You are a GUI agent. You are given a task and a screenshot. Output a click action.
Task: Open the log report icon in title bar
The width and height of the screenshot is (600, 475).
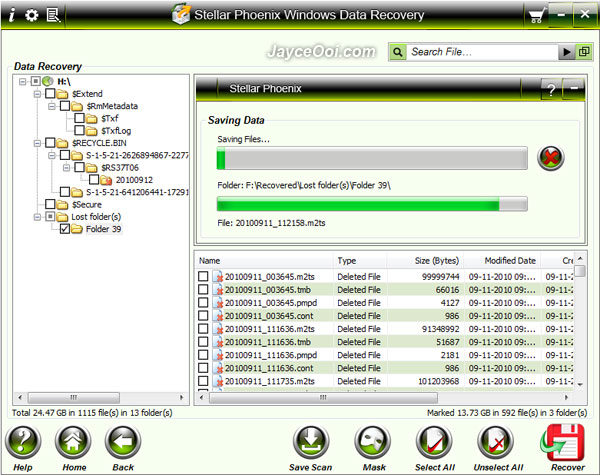pyautogui.click(x=53, y=15)
